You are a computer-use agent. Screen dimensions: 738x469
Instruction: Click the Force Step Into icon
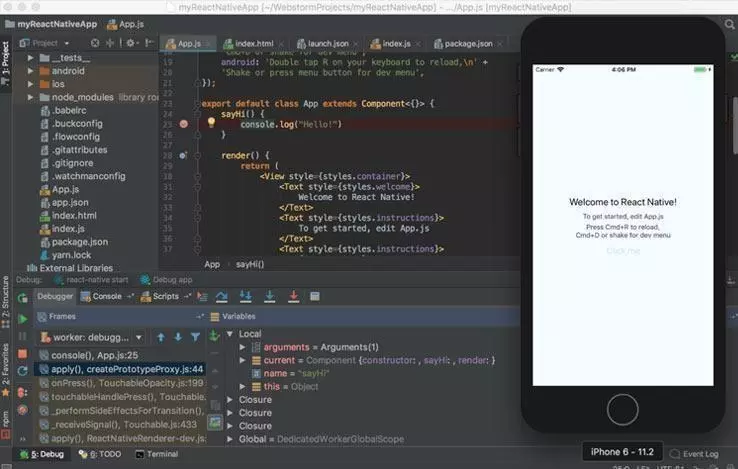point(270,296)
